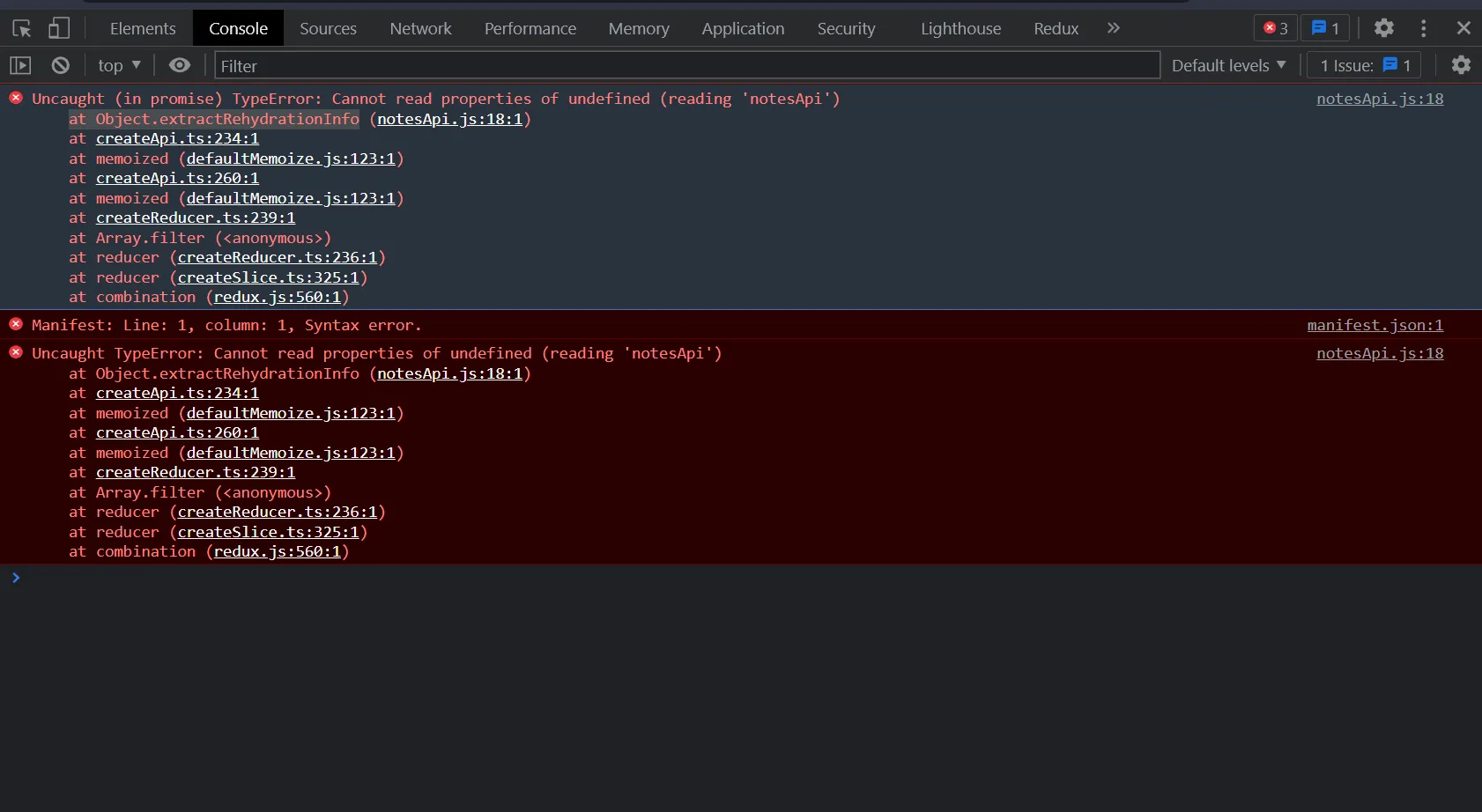Click the 1 message issues badge
The width and height of the screenshot is (1482, 812).
click(x=1324, y=28)
